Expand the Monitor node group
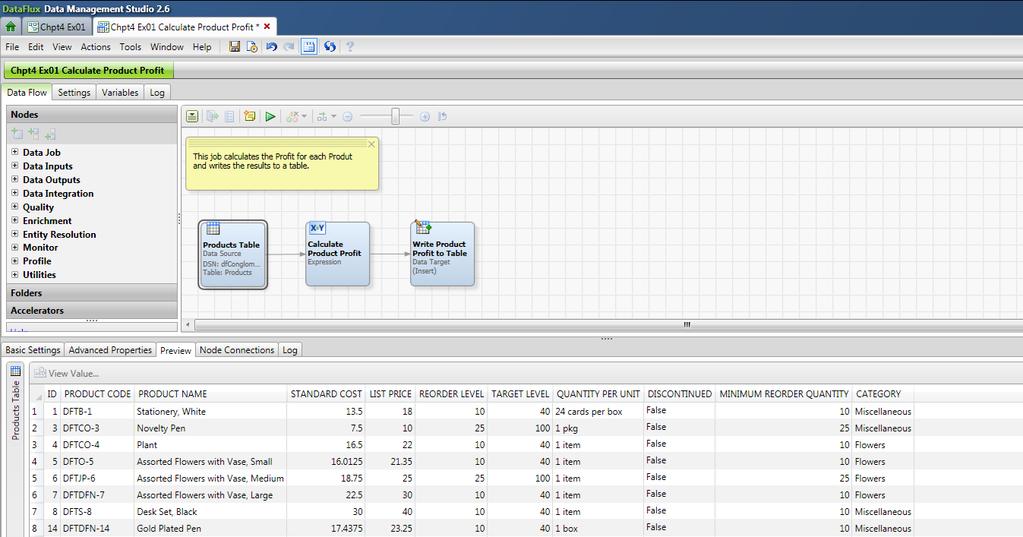1023x537 pixels. click(14, 247)
